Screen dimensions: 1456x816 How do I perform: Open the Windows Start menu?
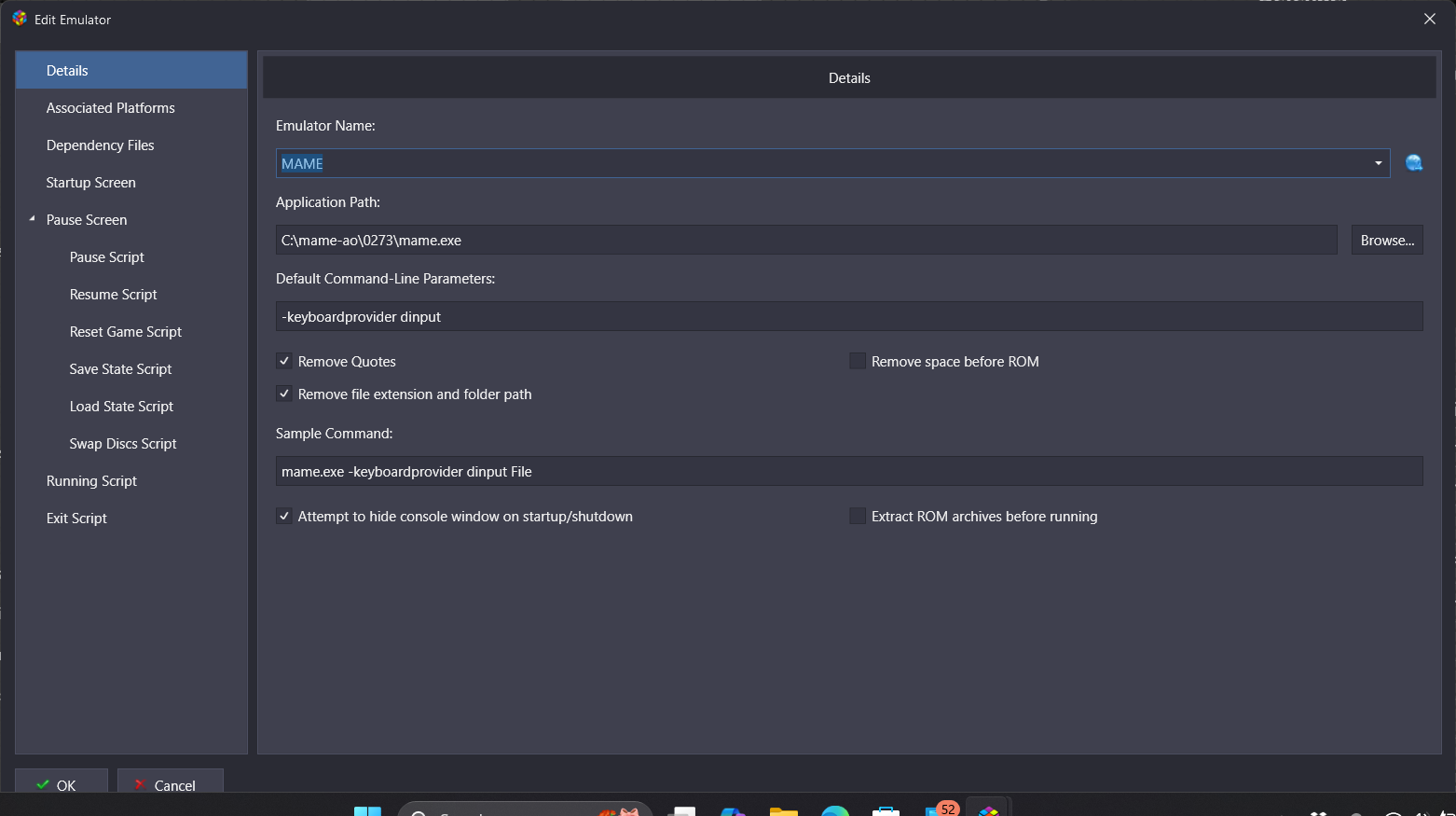[x=367, y=810]
